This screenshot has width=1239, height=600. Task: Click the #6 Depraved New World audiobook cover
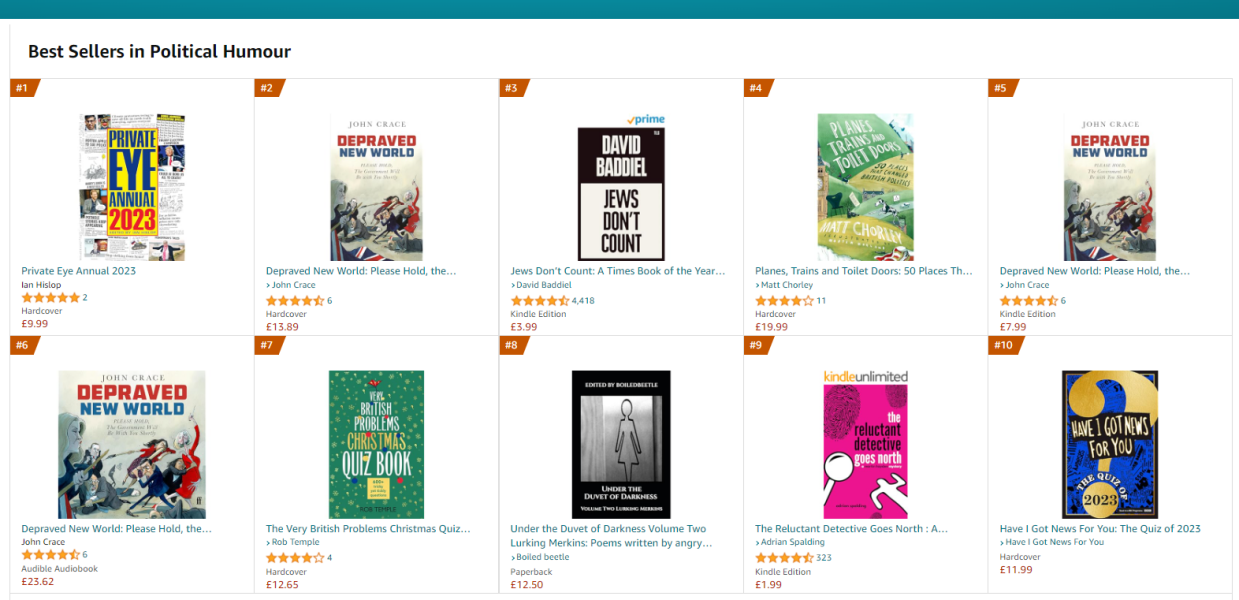click(x=132, y=444)
